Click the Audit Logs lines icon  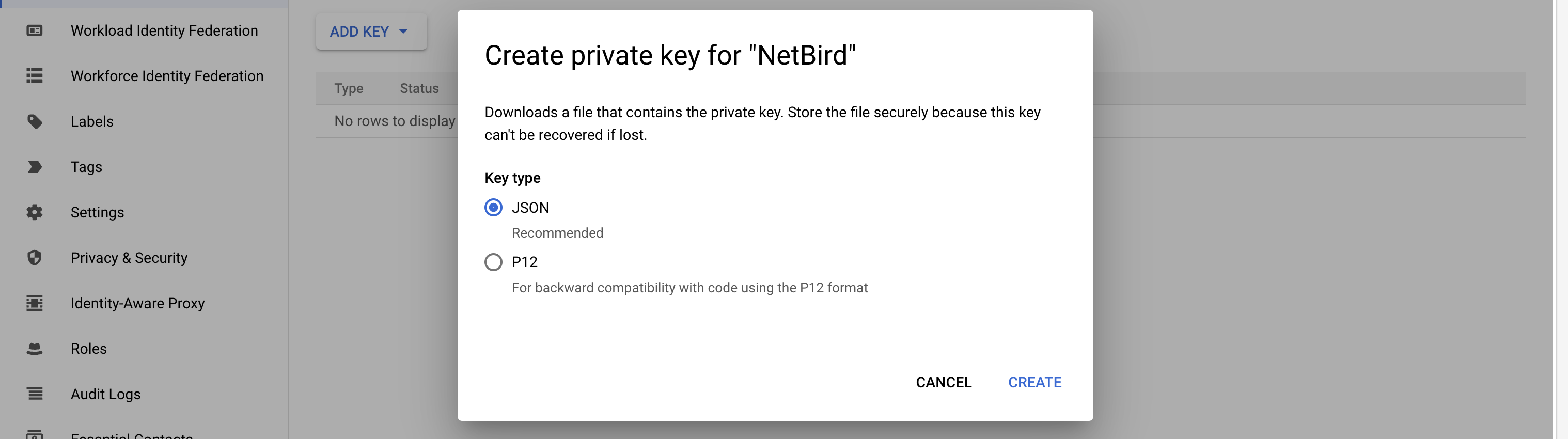[x=35, y=394]
